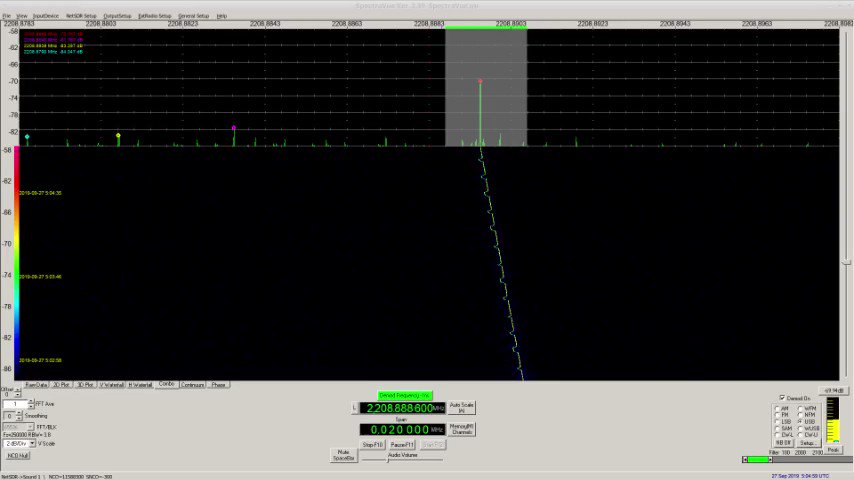Click the red peak marker on spectrum
Screen dimensions: 854x480
tap(480, 81)
